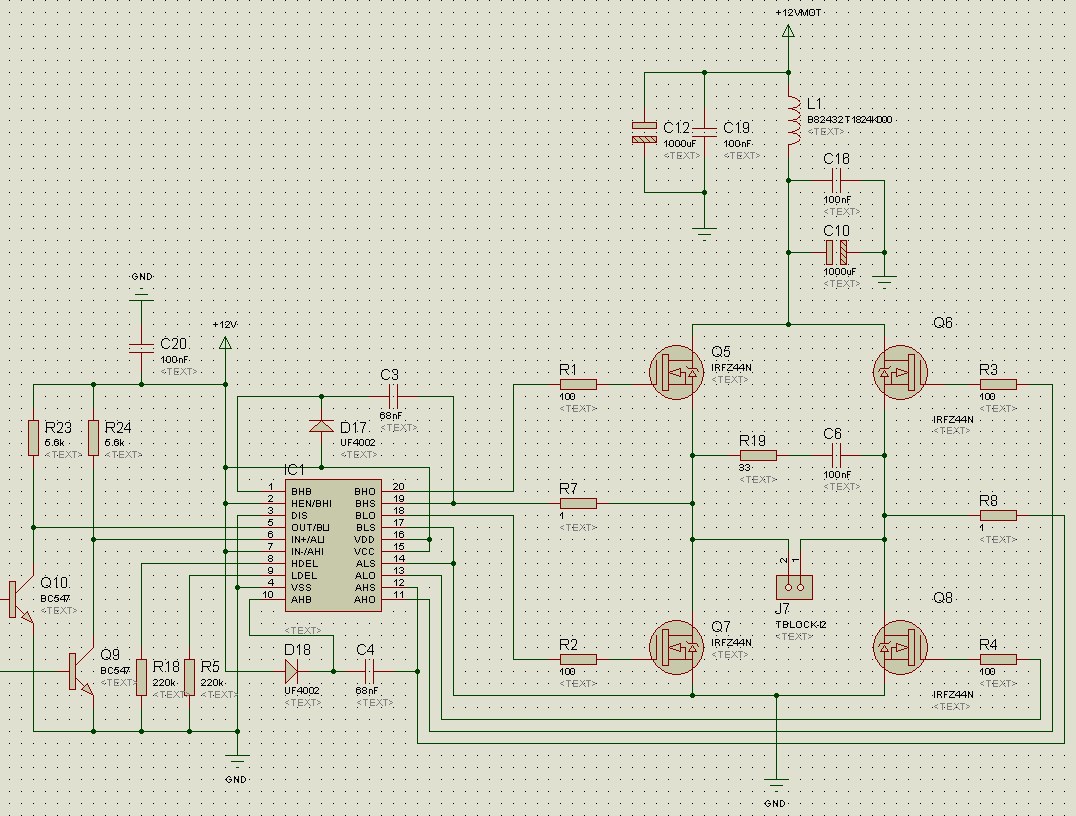Click the IRFZ44N label beside Q5
This screenshot has width=1076, height=816.
[732, 368]
